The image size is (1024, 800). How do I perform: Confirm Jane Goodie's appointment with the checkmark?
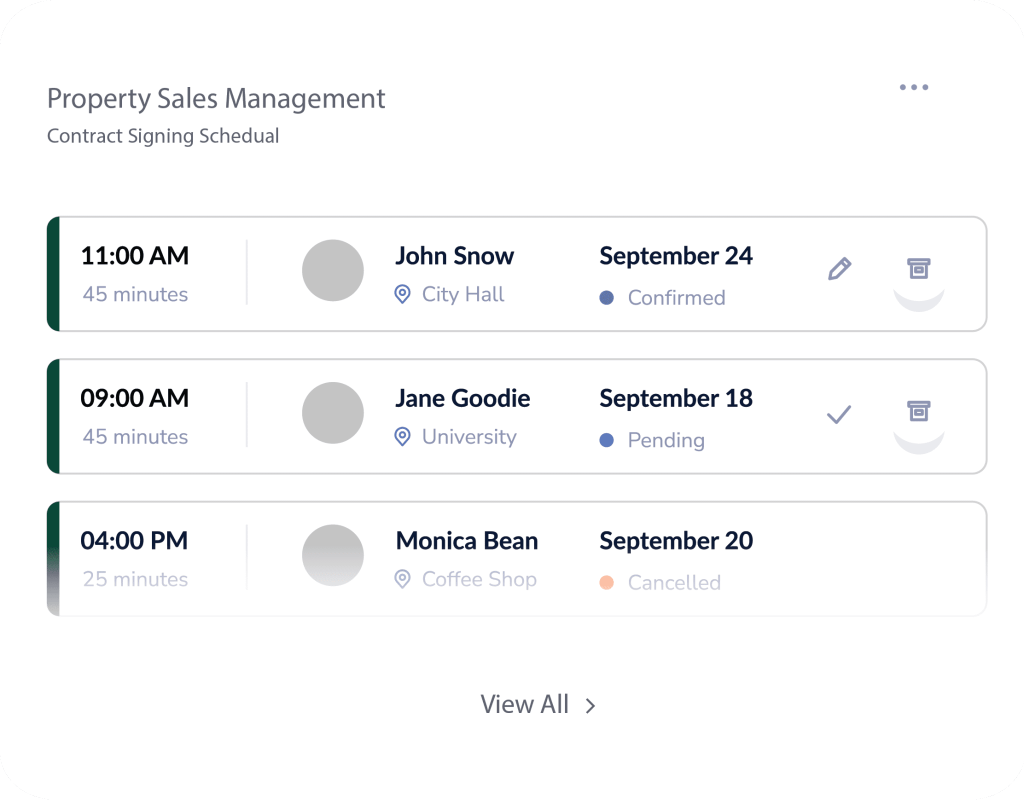pos(840,414)
